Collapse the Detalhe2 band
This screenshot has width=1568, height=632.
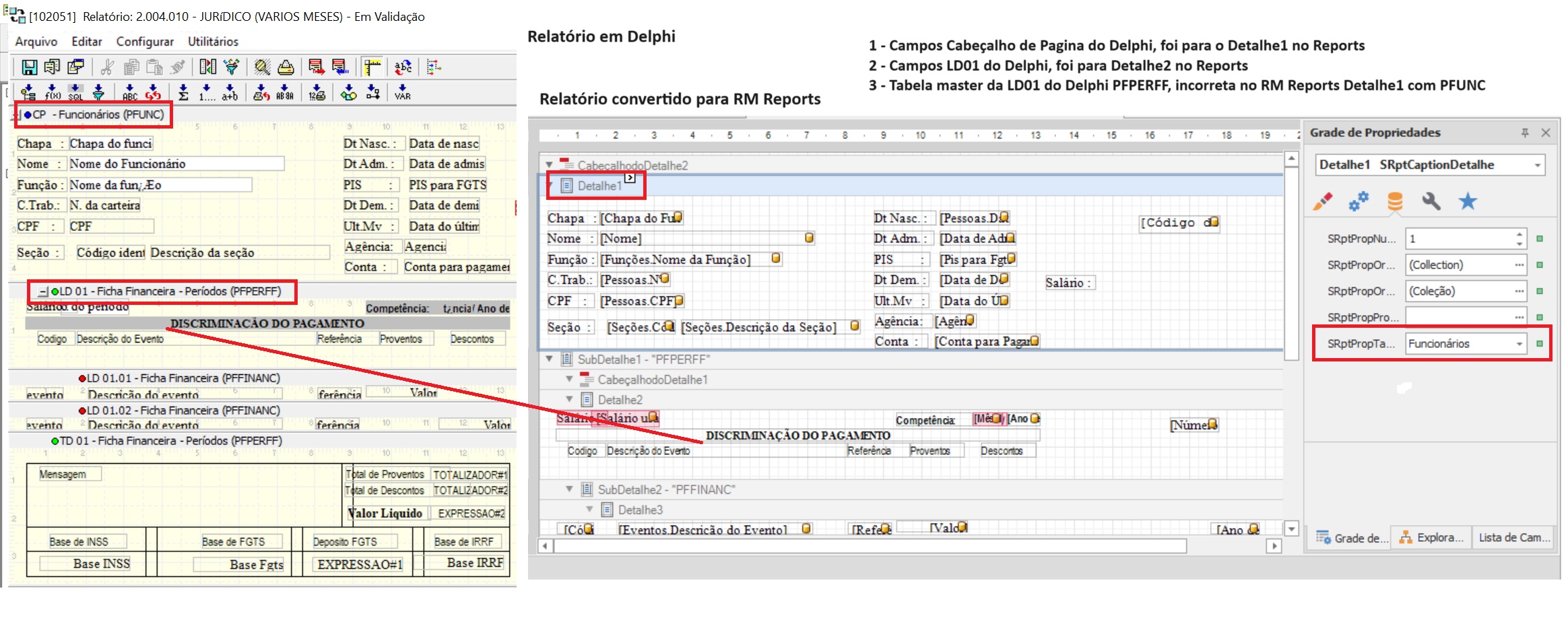569,400
